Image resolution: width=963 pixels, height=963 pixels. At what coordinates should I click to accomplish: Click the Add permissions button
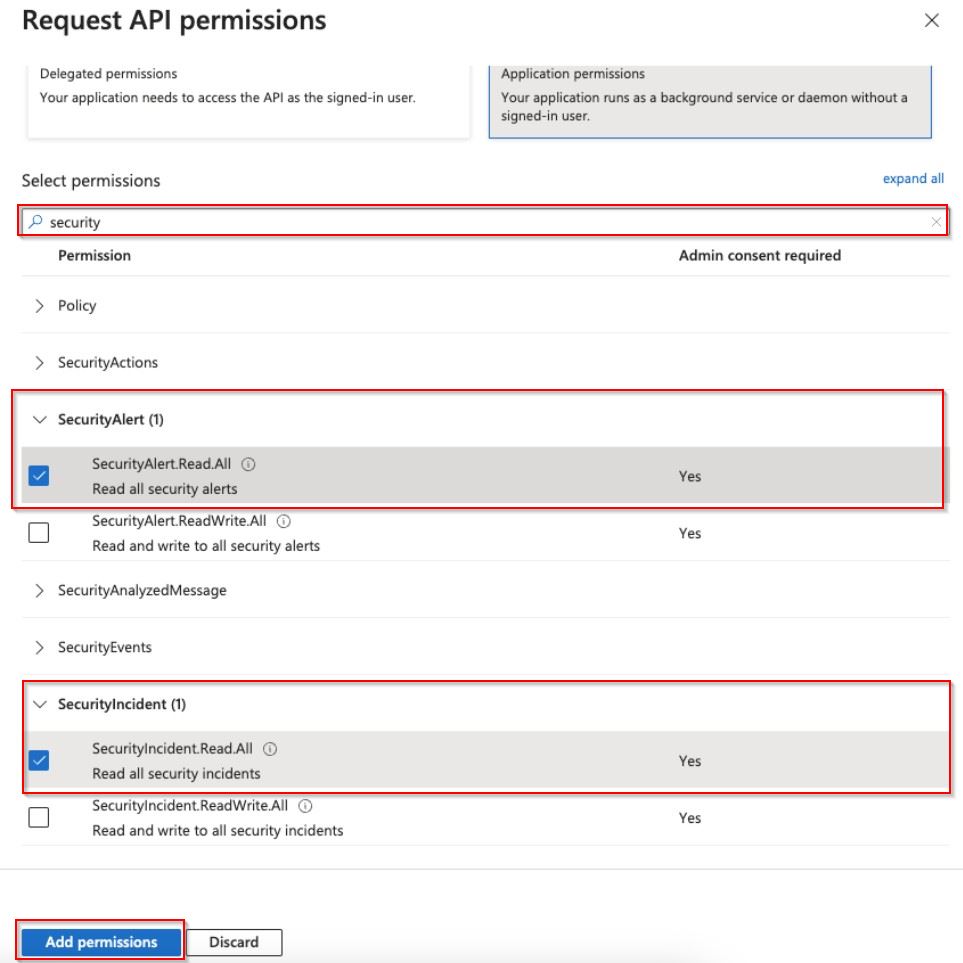[101, 942]
